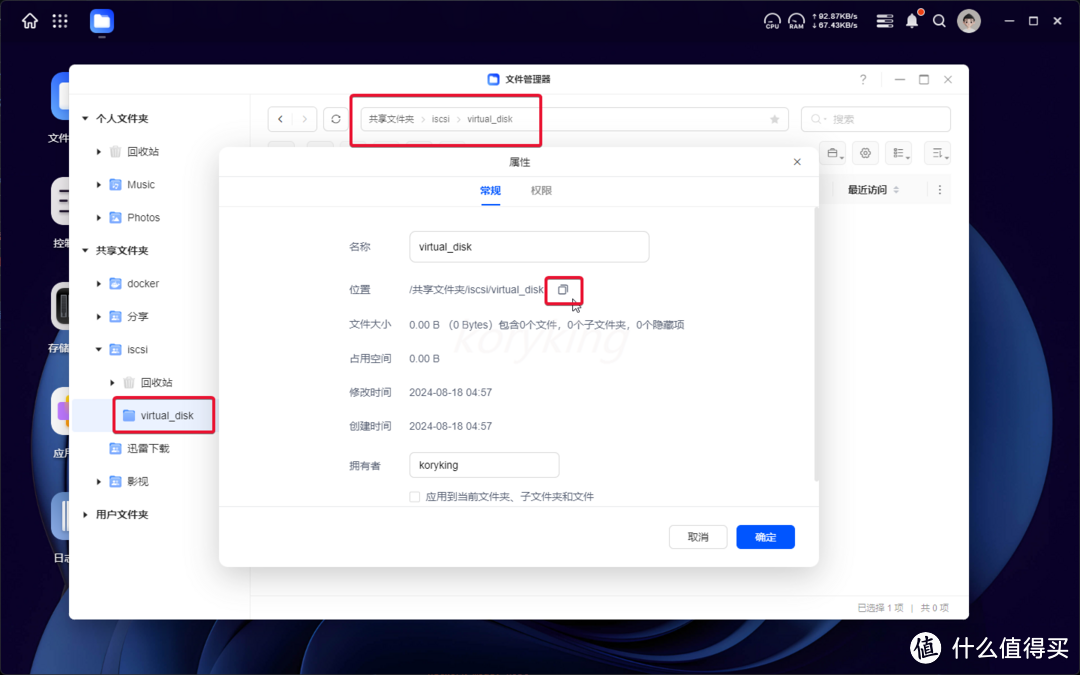Copy the virtual_disk folder path
The height and width of the screenshot is (675, 1080).
563,289
